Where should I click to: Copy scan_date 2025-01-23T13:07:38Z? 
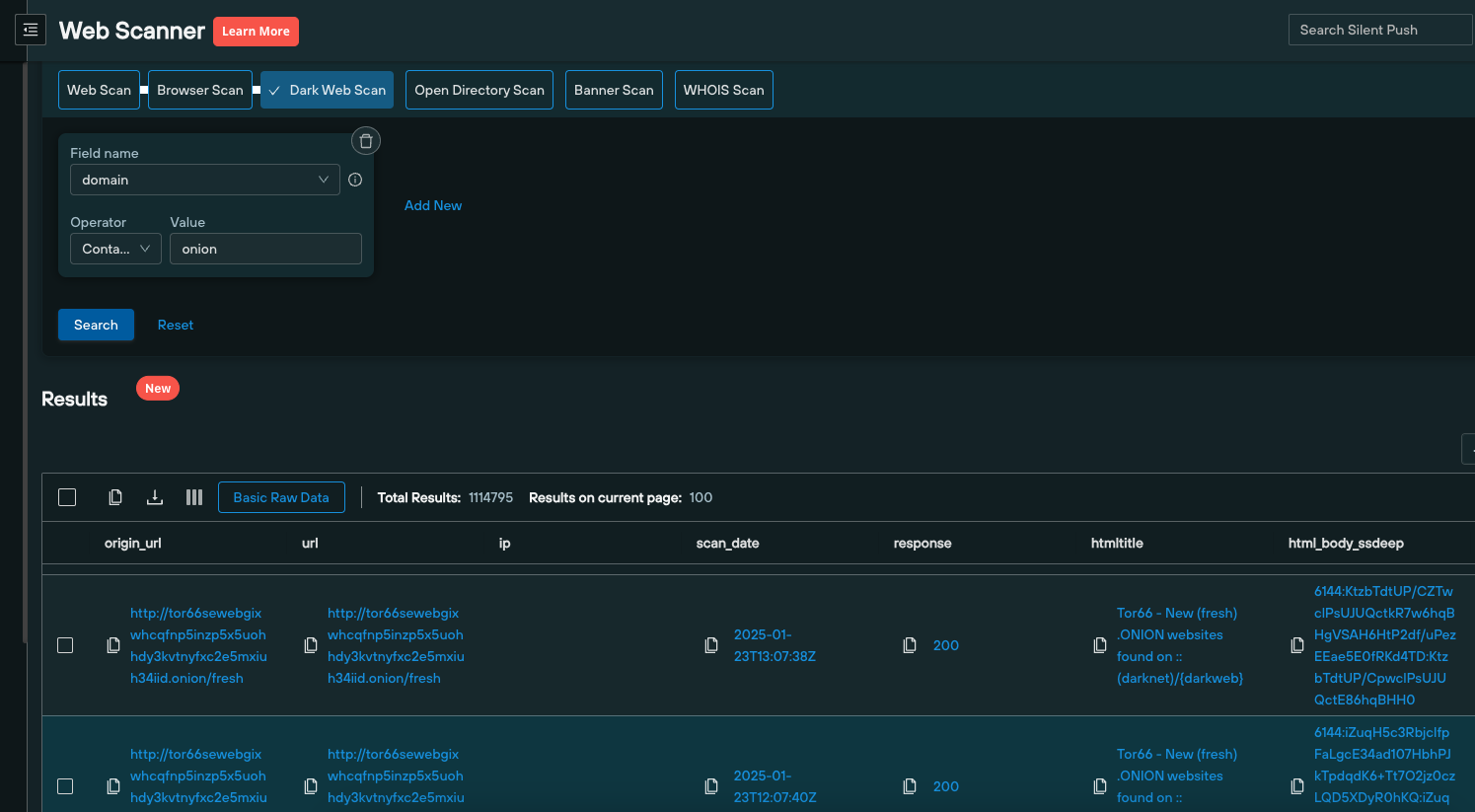(711, 645)
